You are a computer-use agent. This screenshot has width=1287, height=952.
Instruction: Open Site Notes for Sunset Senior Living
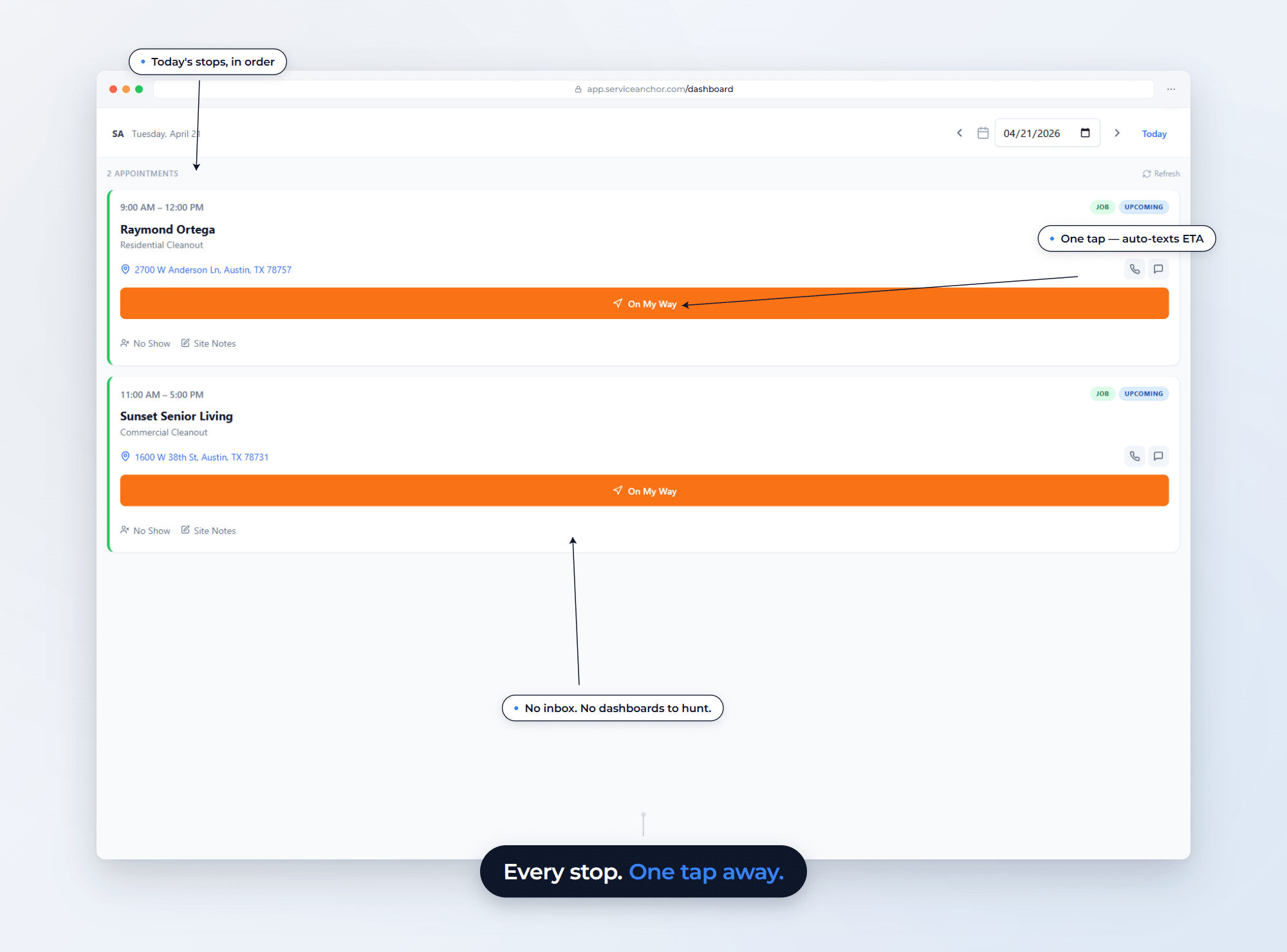point(208,531)
